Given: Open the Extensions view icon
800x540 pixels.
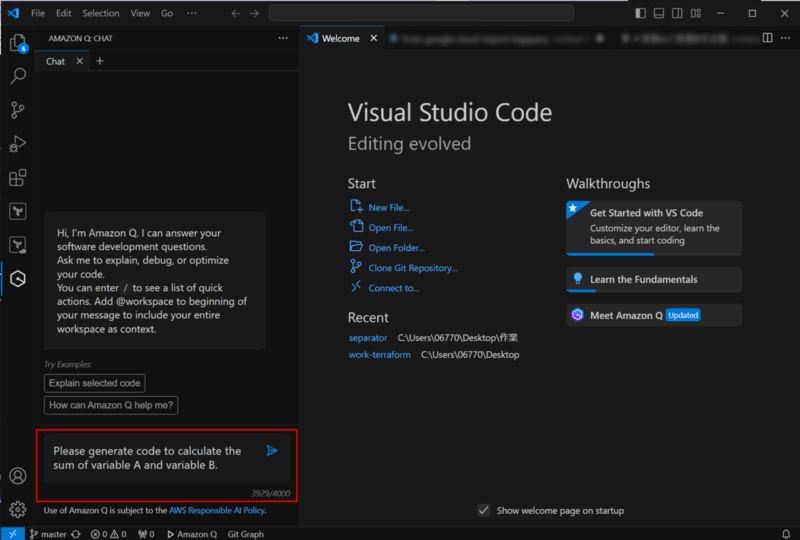Looking at the screenshot, I should tap(17, 178).
